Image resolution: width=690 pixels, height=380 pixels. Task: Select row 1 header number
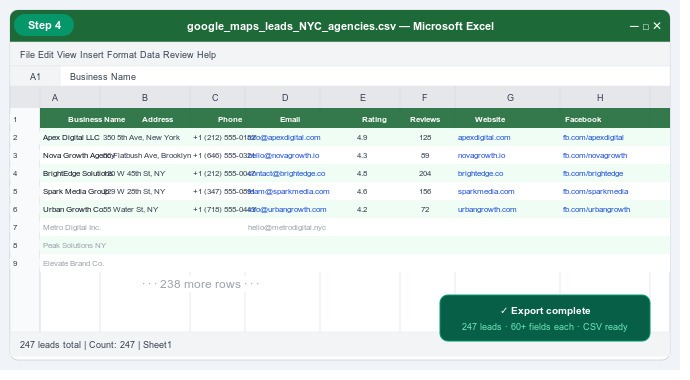tap(15, 120)
